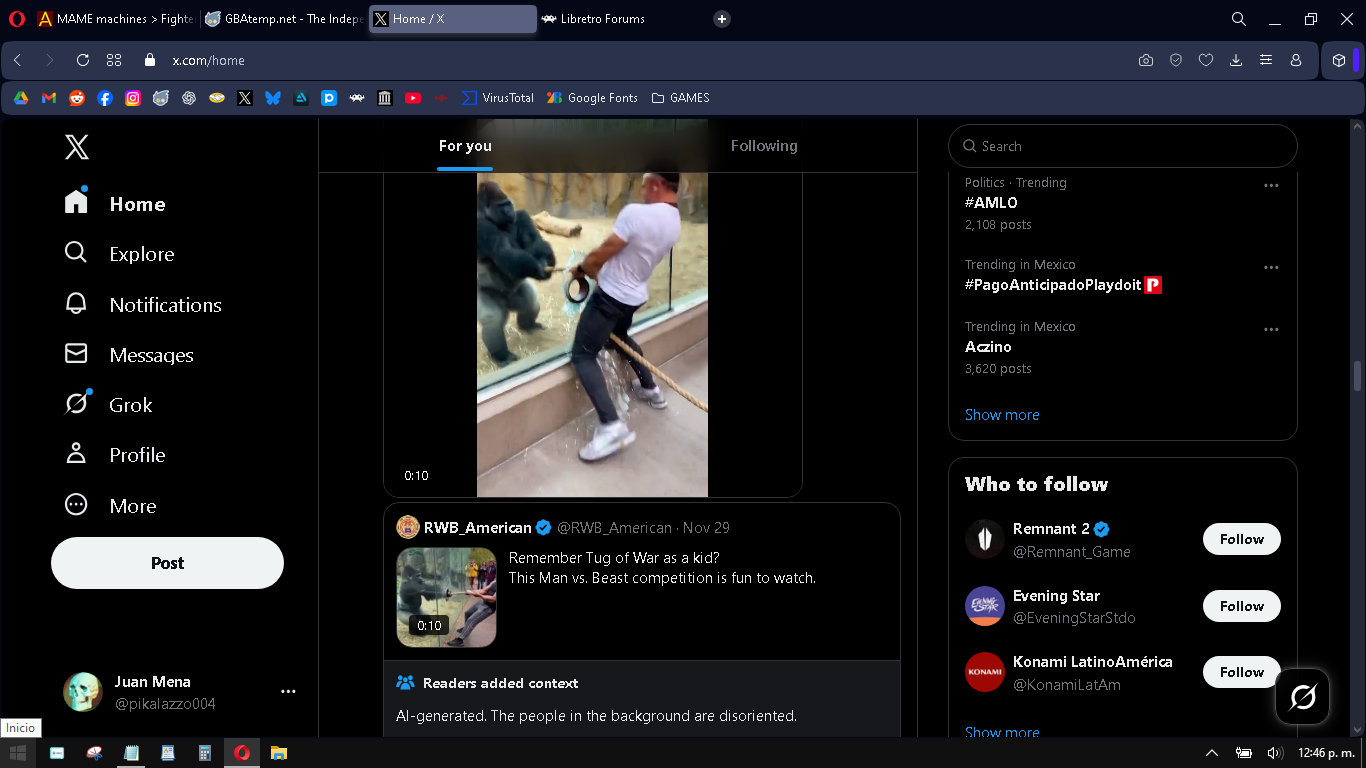The width and height of the screenshot is (1366, 768).
Task: Click the volume icon in system tray
Action: [1274, 753]
